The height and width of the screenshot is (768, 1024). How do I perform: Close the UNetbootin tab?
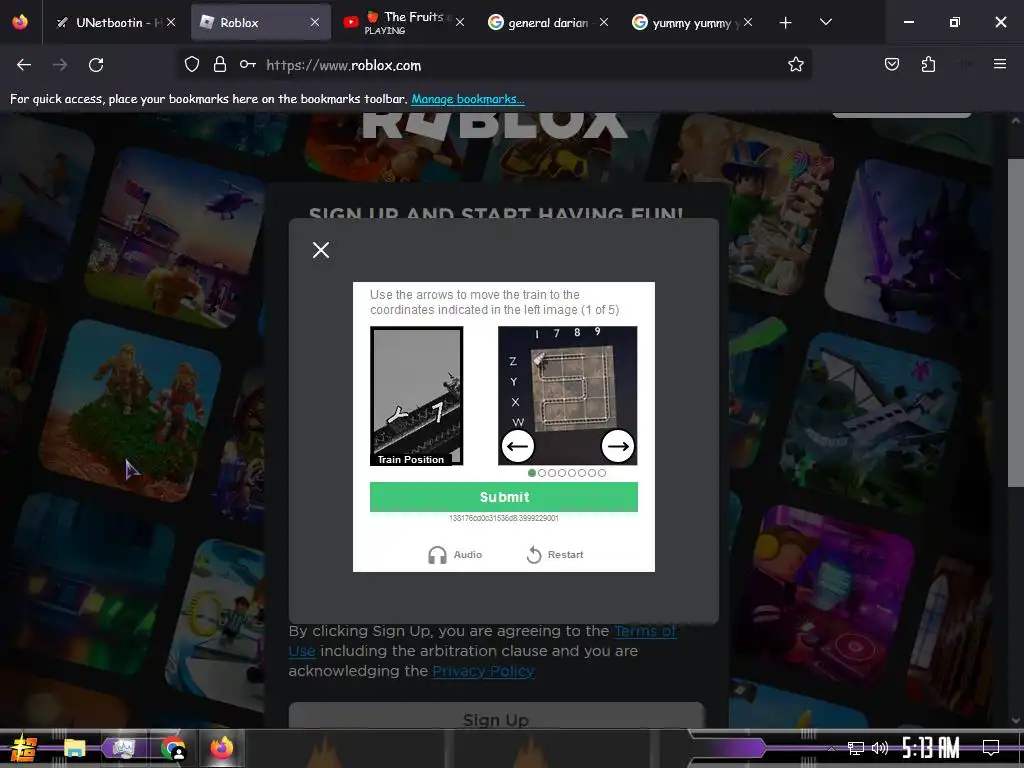(171, 23)
